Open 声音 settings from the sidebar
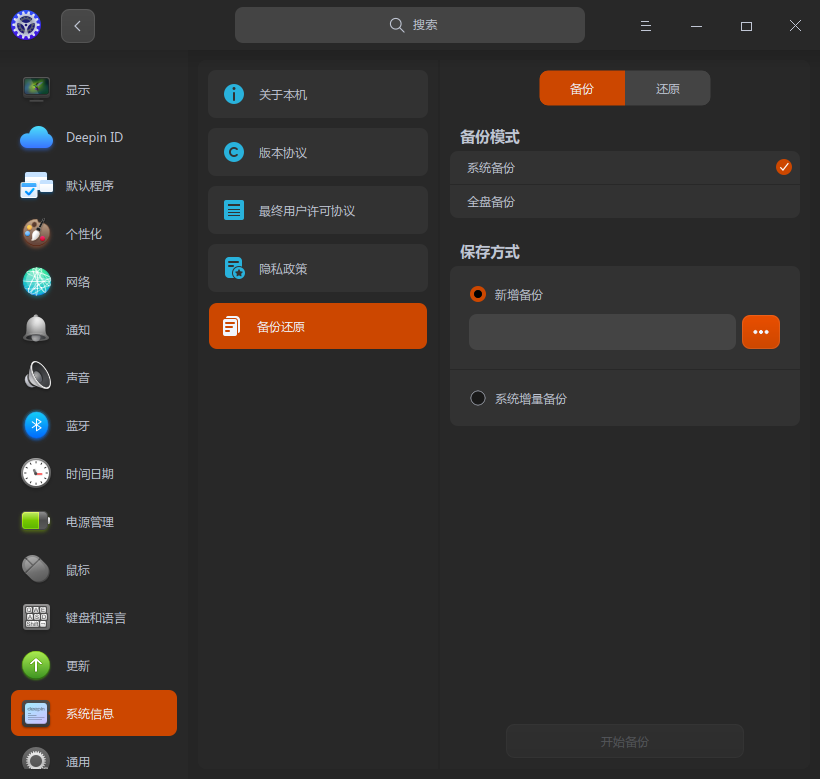 (x=36, y=377)
